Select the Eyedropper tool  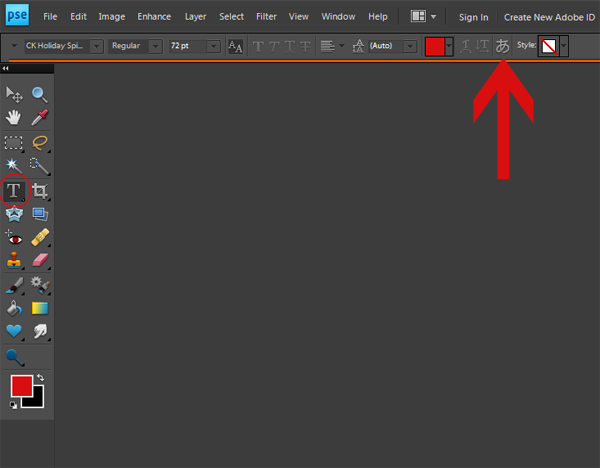click(x=40, y=117)
